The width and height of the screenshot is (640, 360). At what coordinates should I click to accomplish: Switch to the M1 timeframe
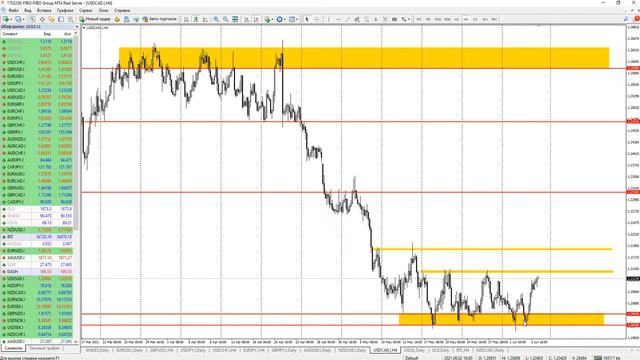pos(419,19)
